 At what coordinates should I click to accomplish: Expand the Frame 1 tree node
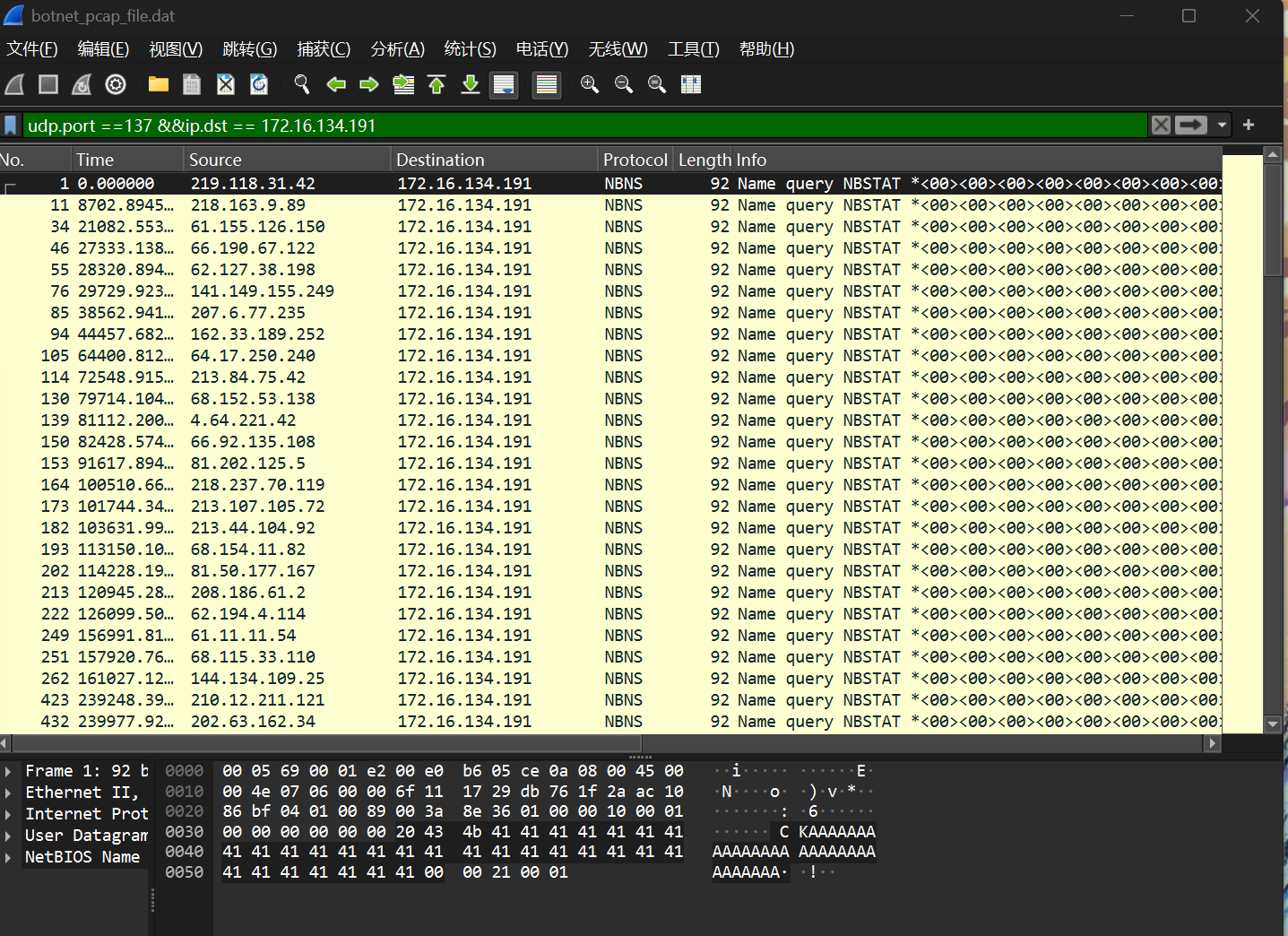(x=8, y=771)
